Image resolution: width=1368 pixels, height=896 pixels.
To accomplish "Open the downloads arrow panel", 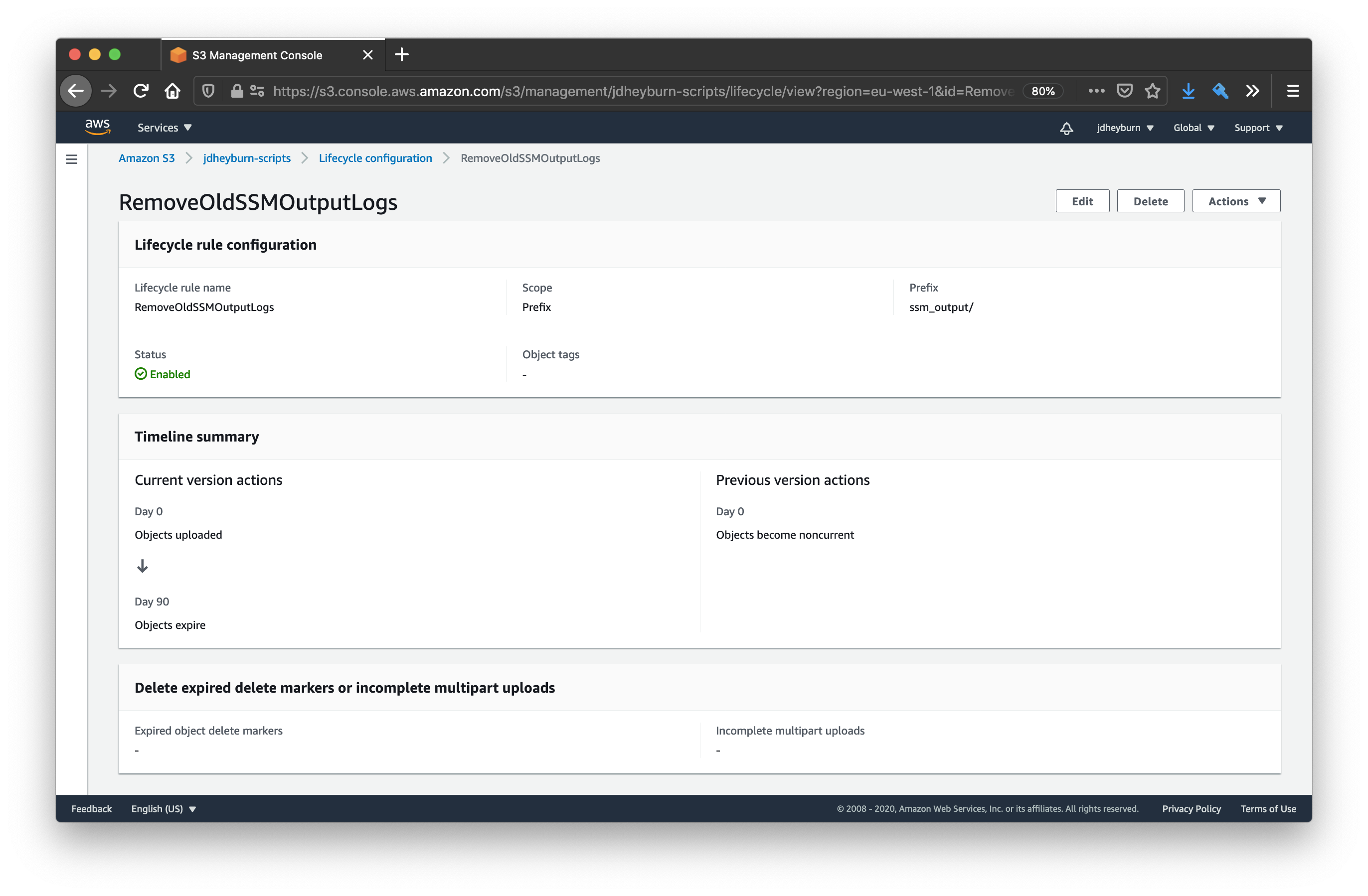I will pos(1188,91).
